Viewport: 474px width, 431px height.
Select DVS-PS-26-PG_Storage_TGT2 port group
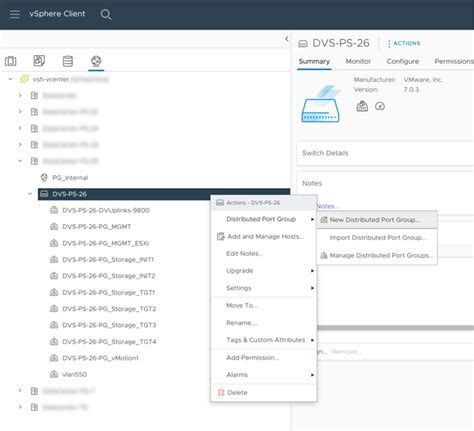pyautogui.click(x=109, y=309)
